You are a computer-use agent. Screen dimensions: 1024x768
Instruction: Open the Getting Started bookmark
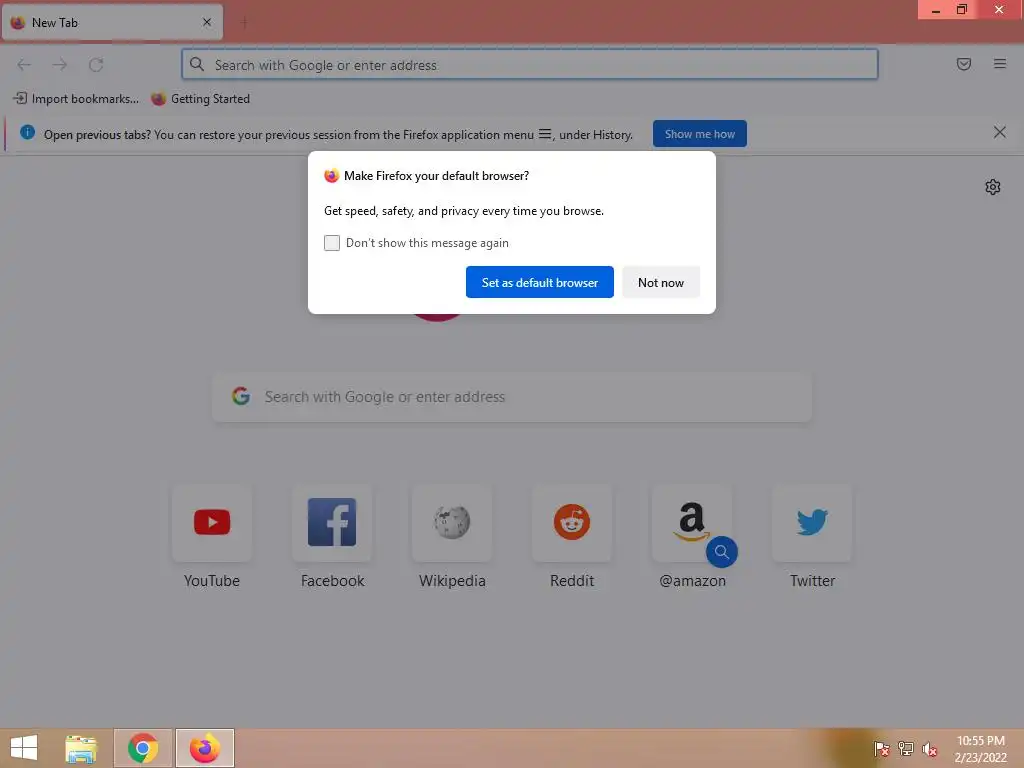(200, 99)
